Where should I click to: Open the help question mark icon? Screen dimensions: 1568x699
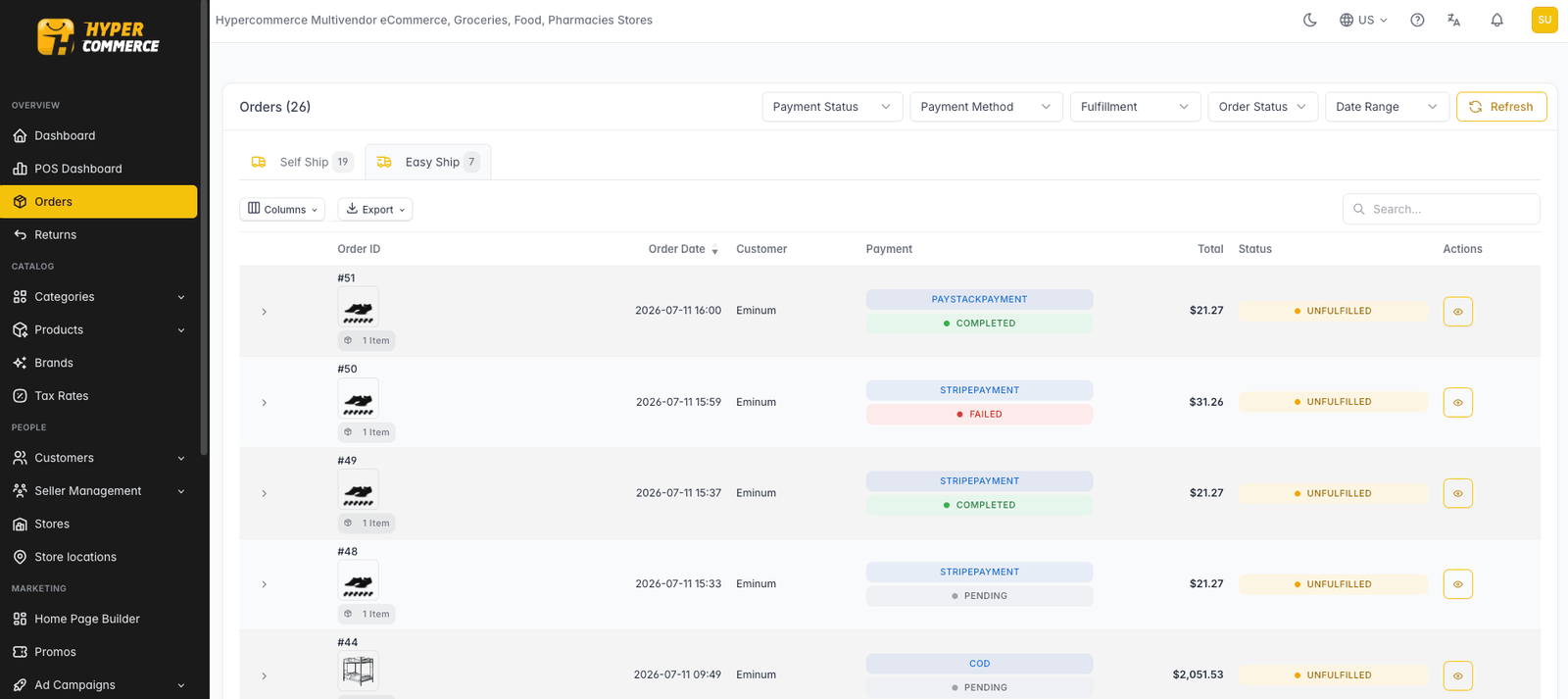[x=1417, y=20]
